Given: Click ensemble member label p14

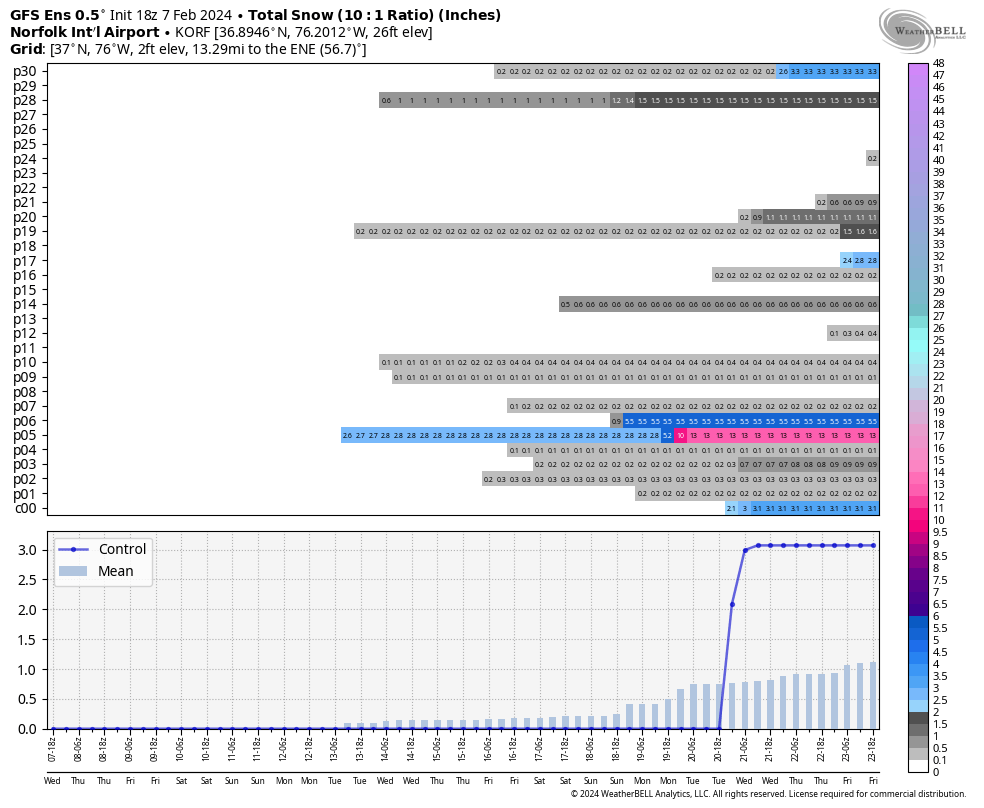Looking at the screenshot, I should 25,305.
